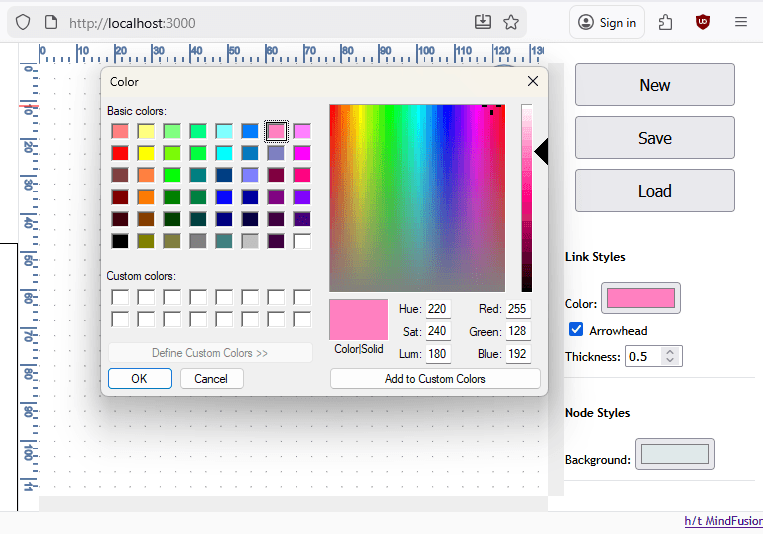Select the light red basic color swatch

[x=120, y=131]
